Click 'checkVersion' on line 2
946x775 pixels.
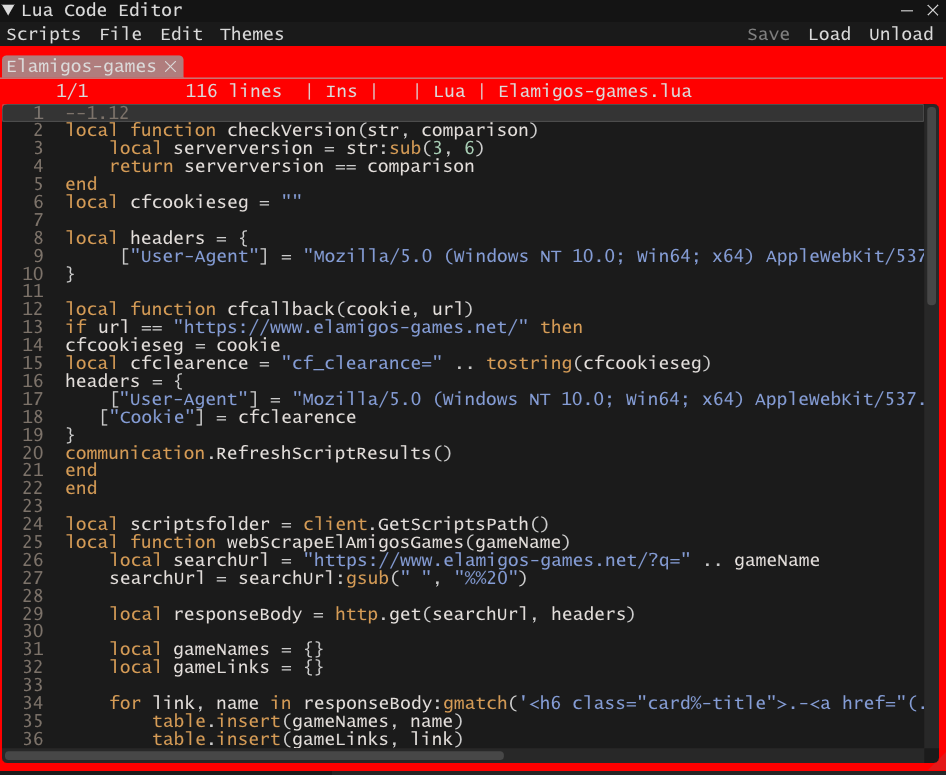click(x=291, y=130)
